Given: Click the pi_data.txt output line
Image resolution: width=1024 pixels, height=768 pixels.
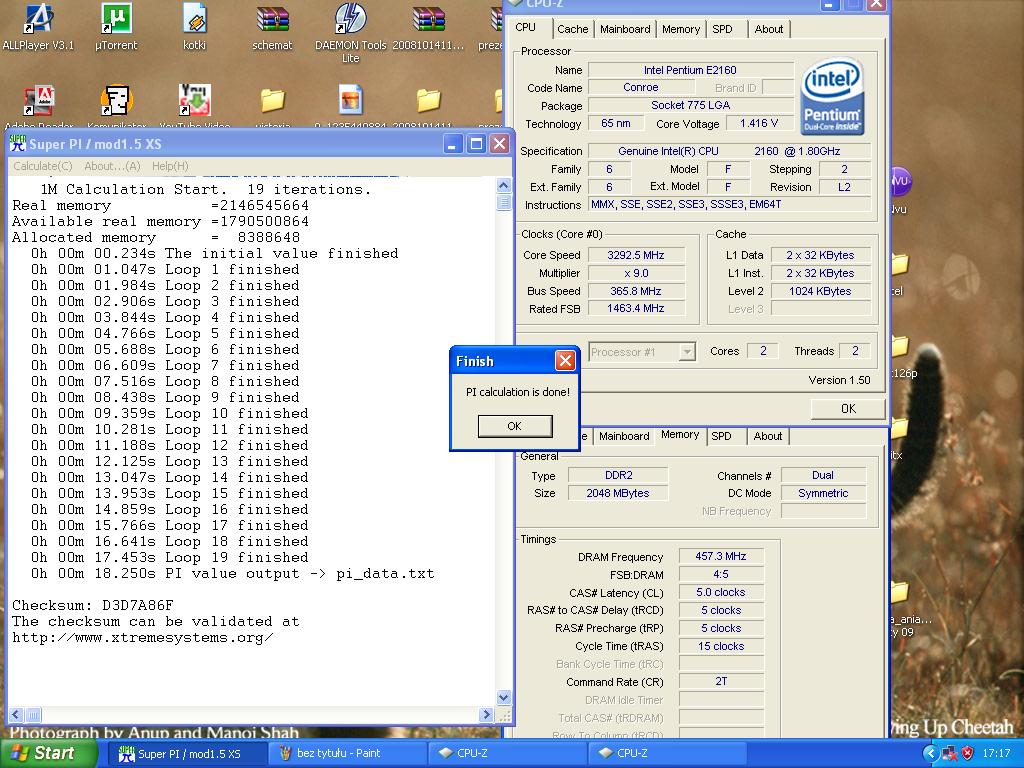Looking at the screenshot, I should point(232,574).
